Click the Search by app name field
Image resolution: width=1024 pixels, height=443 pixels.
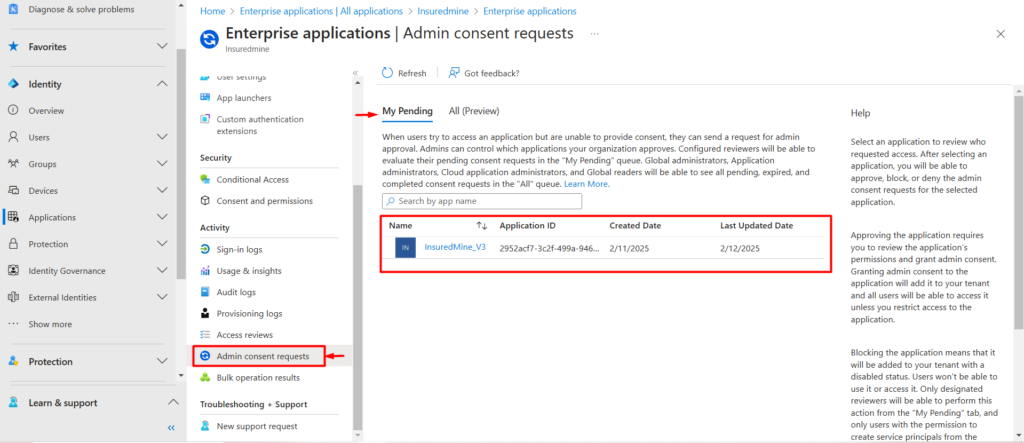pos(482,201)
